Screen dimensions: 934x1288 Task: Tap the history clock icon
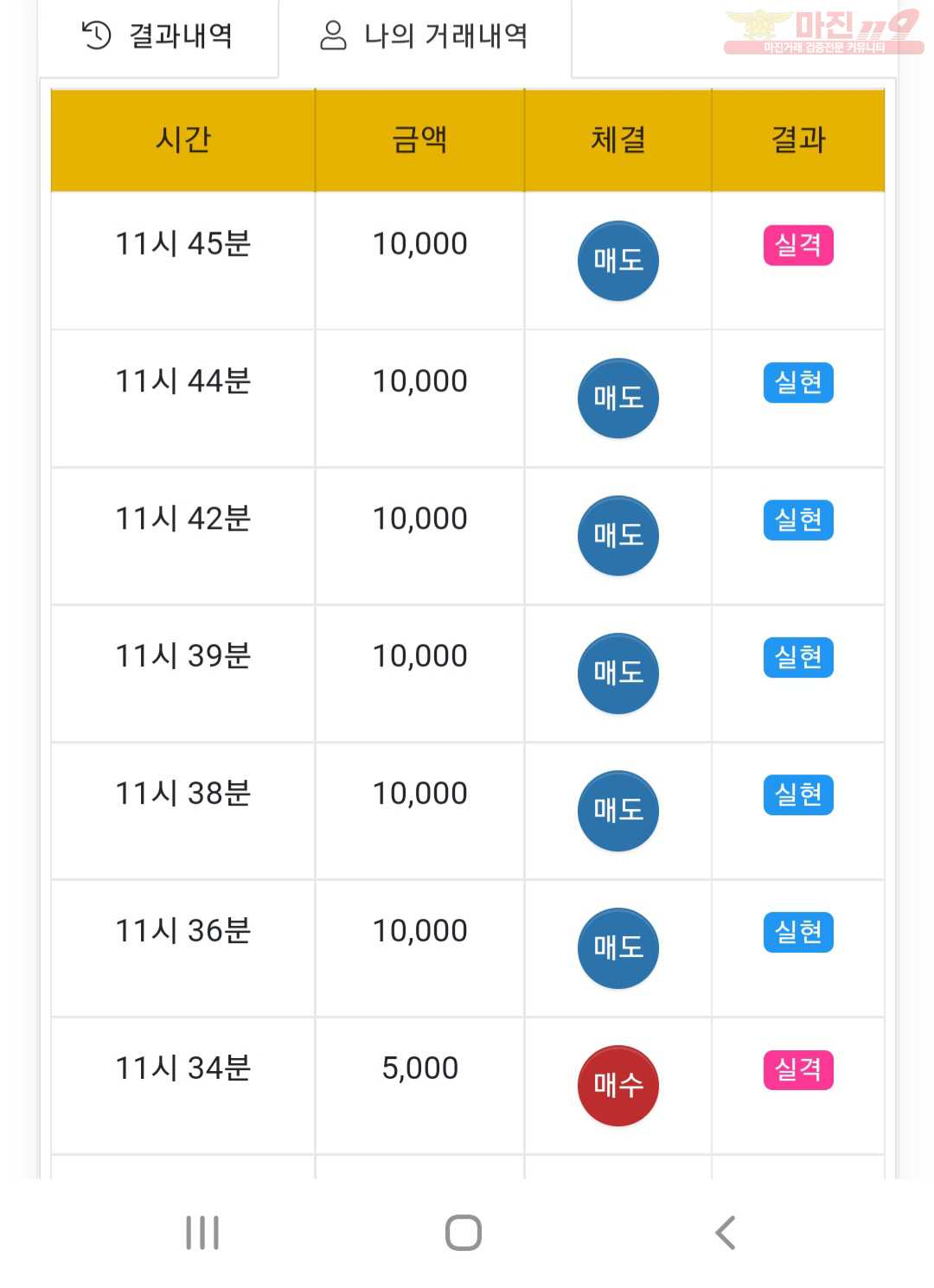97,35
